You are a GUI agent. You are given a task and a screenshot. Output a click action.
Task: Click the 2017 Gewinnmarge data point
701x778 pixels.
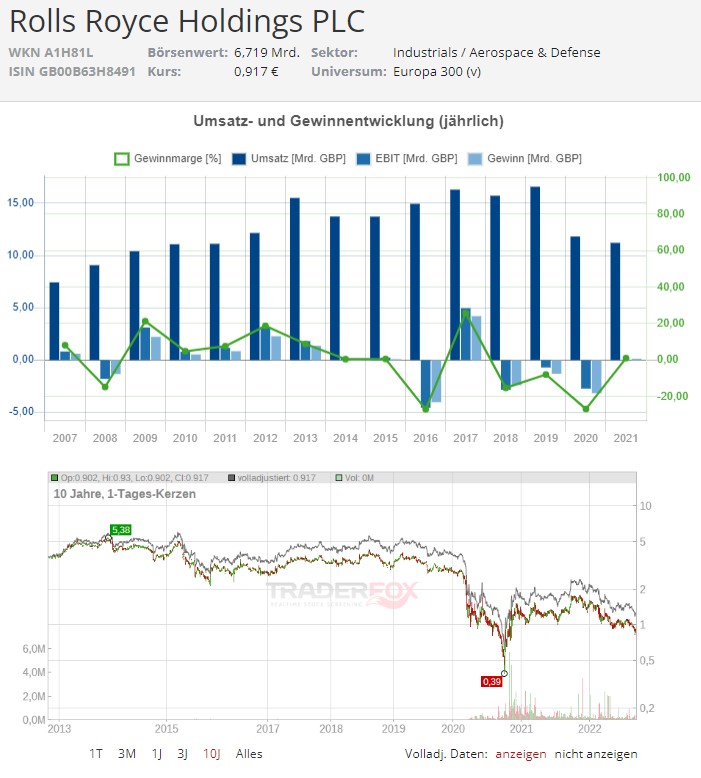(465, 314)
